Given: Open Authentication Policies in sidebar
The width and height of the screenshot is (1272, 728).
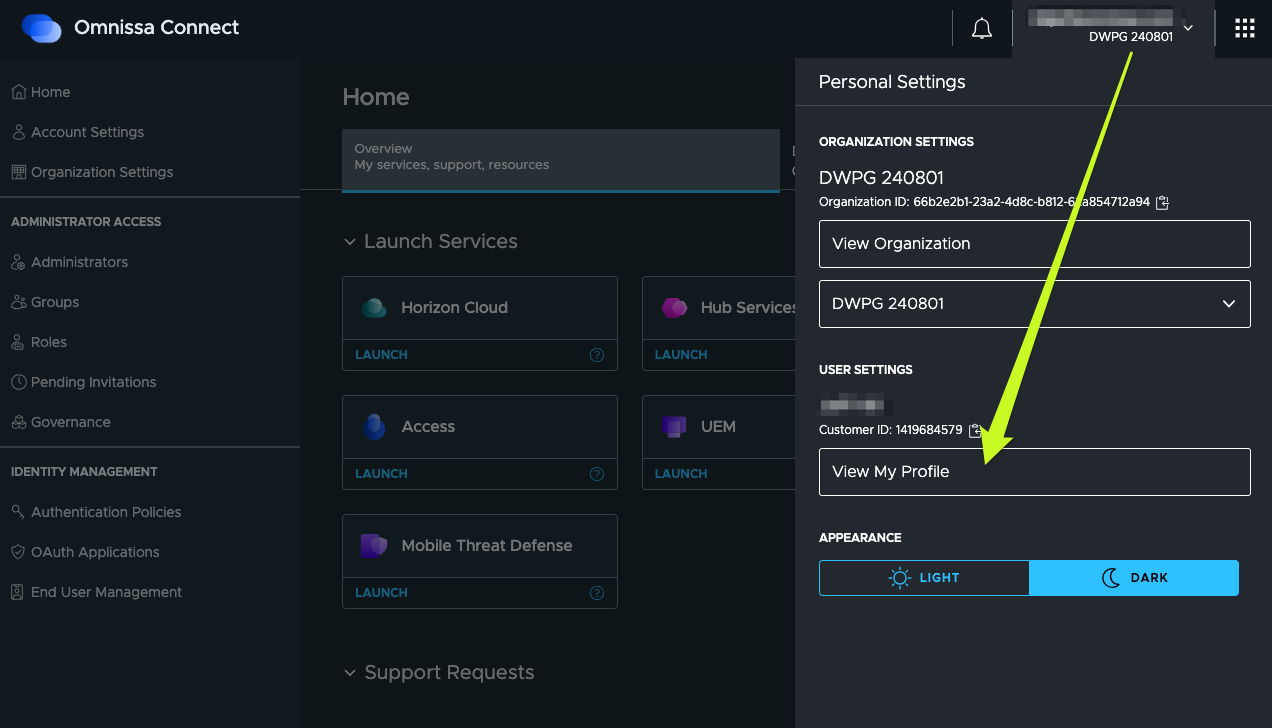Looking at the screenshot, I should click(106, 512).
